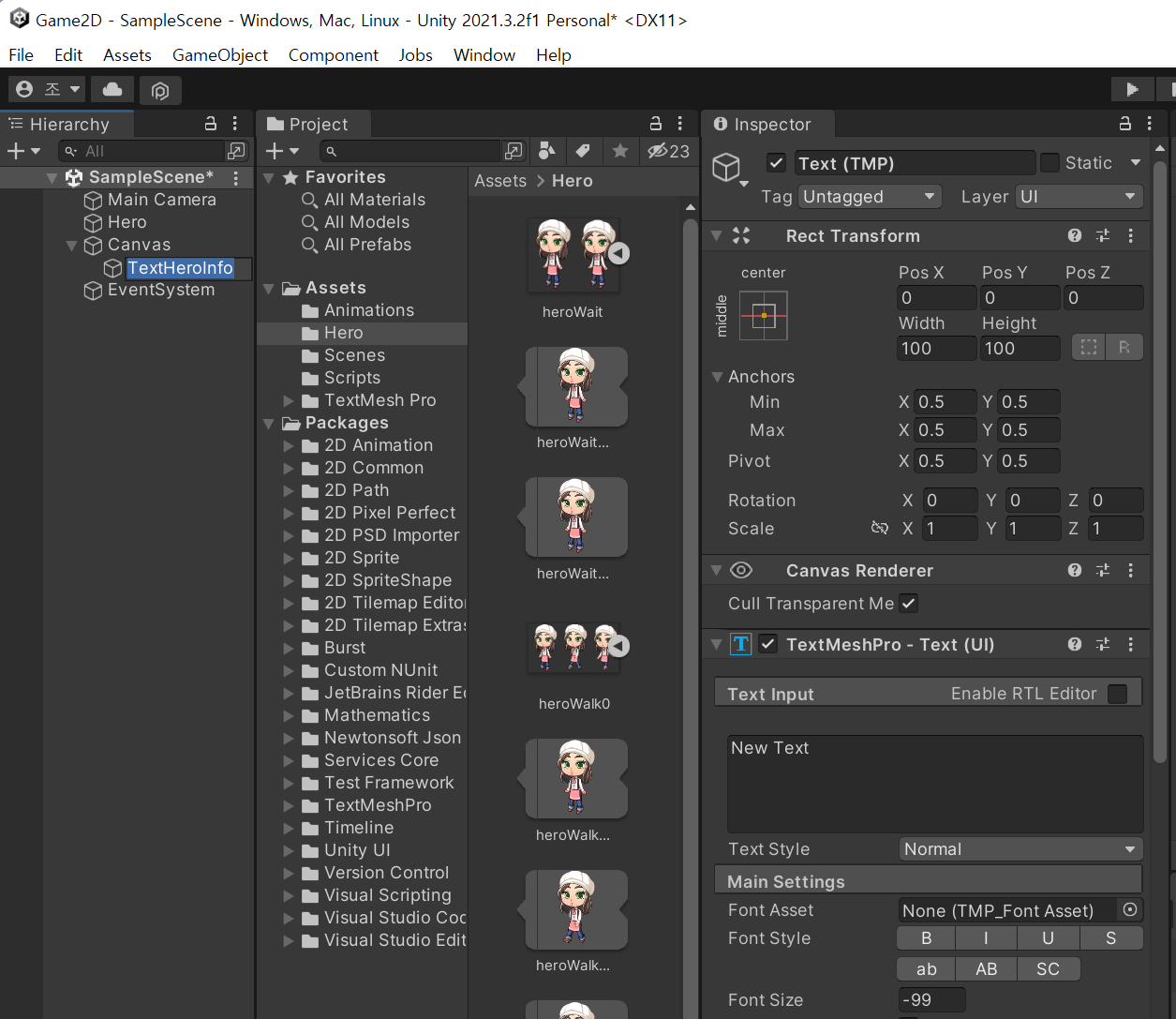Screen dimensions: 1176x1019
Task: Toggle Strikethrough font style
Action: pyautogui.click(x=1111, y=938)
